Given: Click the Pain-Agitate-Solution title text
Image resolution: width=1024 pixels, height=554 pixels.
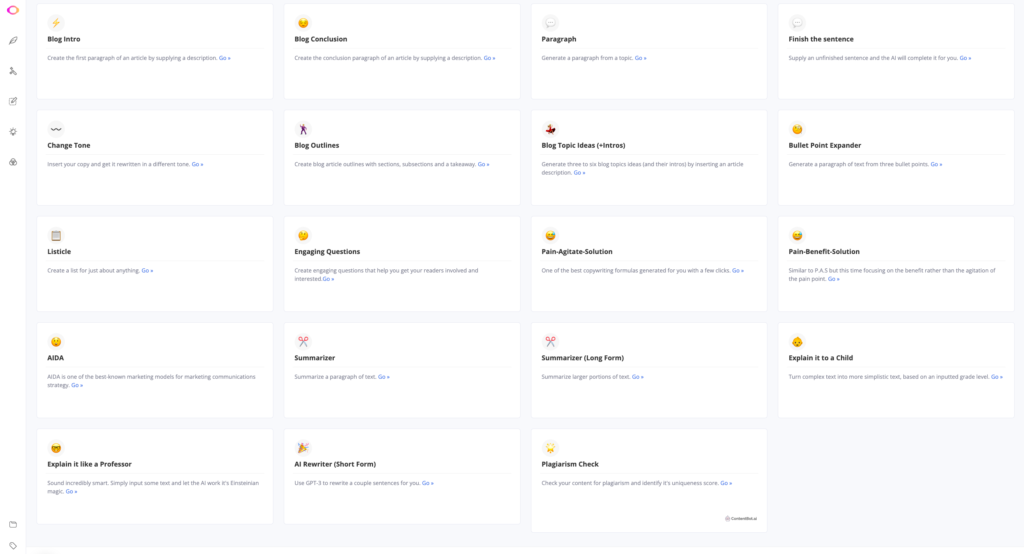Looking at the screenshot, I should coord(577,252).
